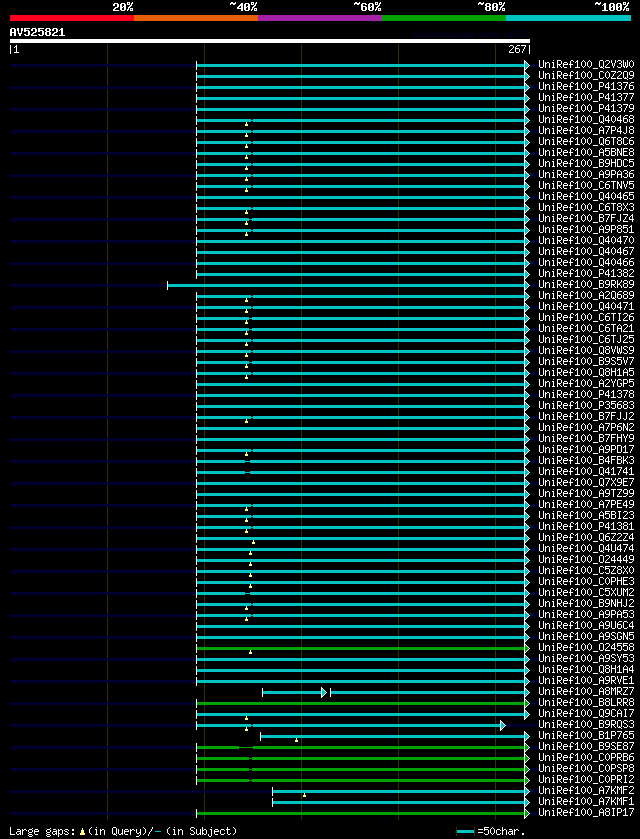The height and width of the screenshot is (839, 640).
Task: Click the UniRef100_A8IP17 label
Action: pyautogui.click(x=586, y=812)
